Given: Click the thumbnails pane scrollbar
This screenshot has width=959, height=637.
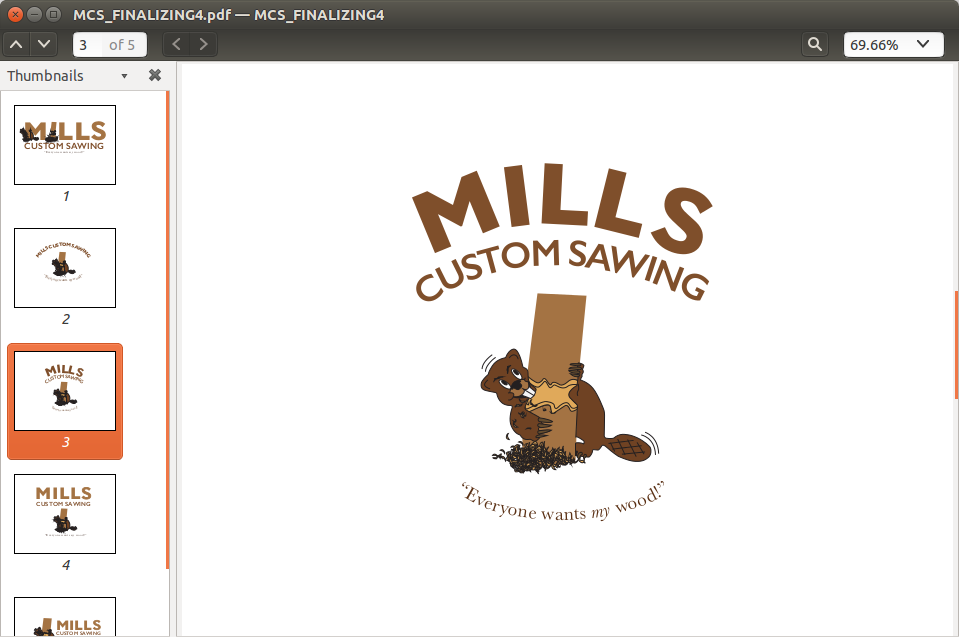Looking at the screenshot, I should [168, 330].
